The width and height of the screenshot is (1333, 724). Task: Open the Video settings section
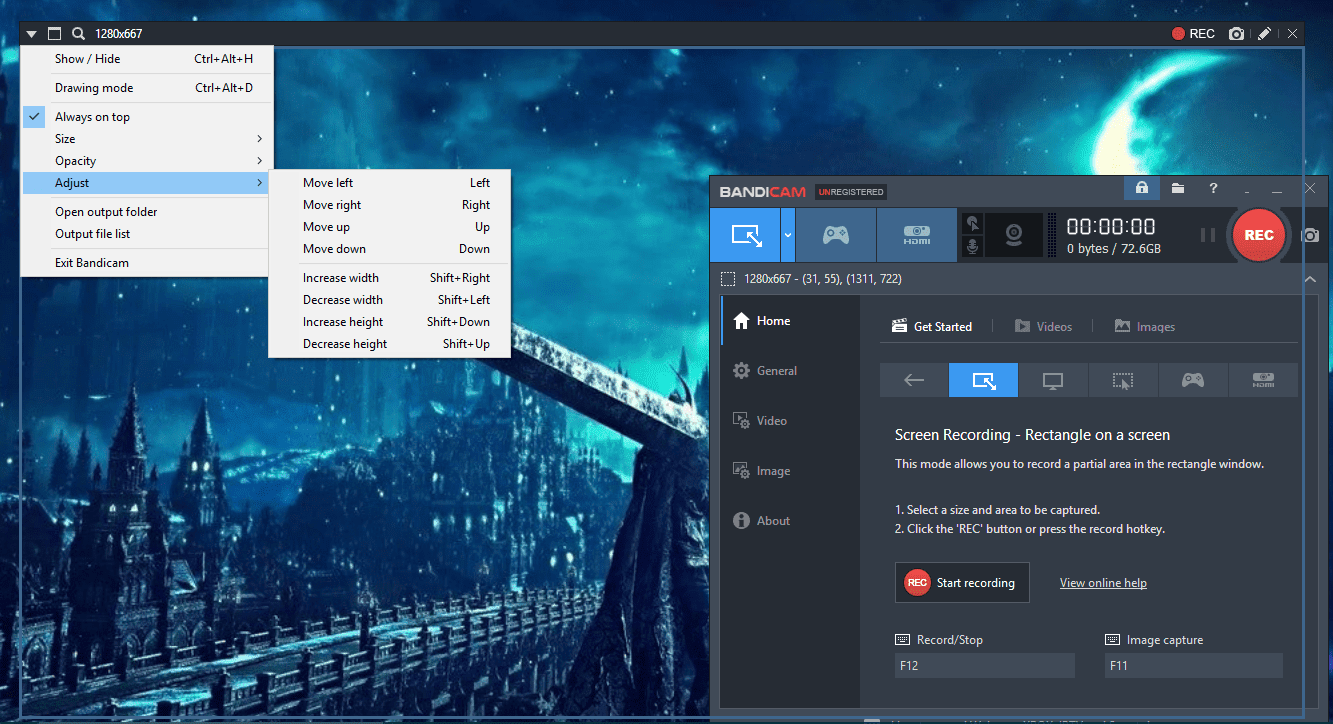[790, 421]
